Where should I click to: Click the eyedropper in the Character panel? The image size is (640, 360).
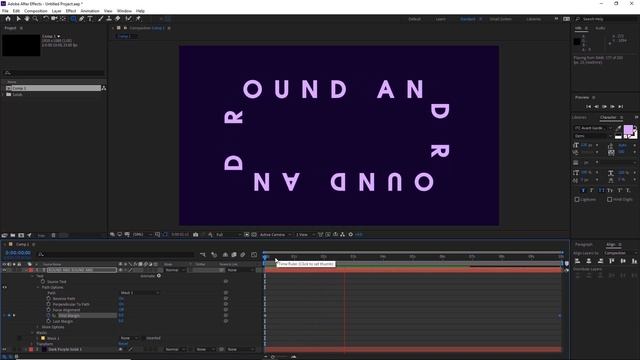point(619,128)
